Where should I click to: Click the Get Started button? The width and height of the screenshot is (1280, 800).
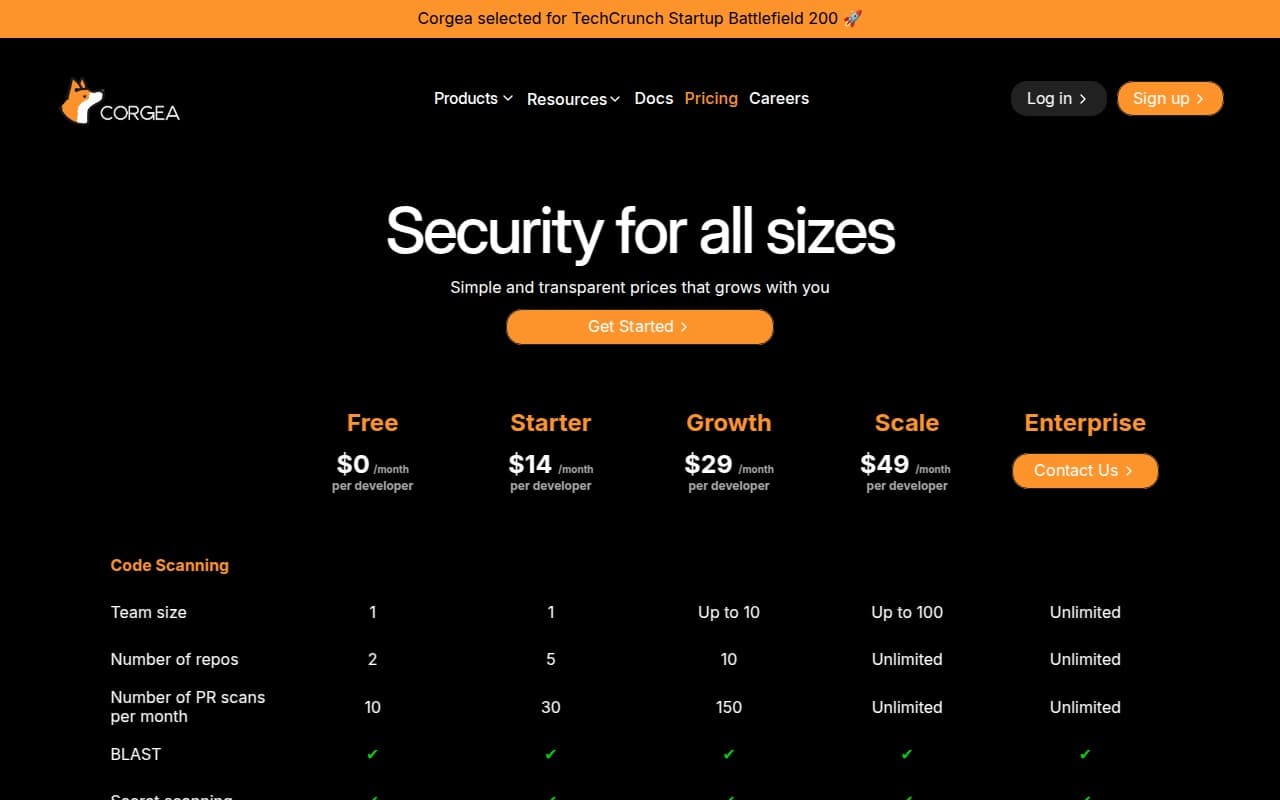[639, 326]
